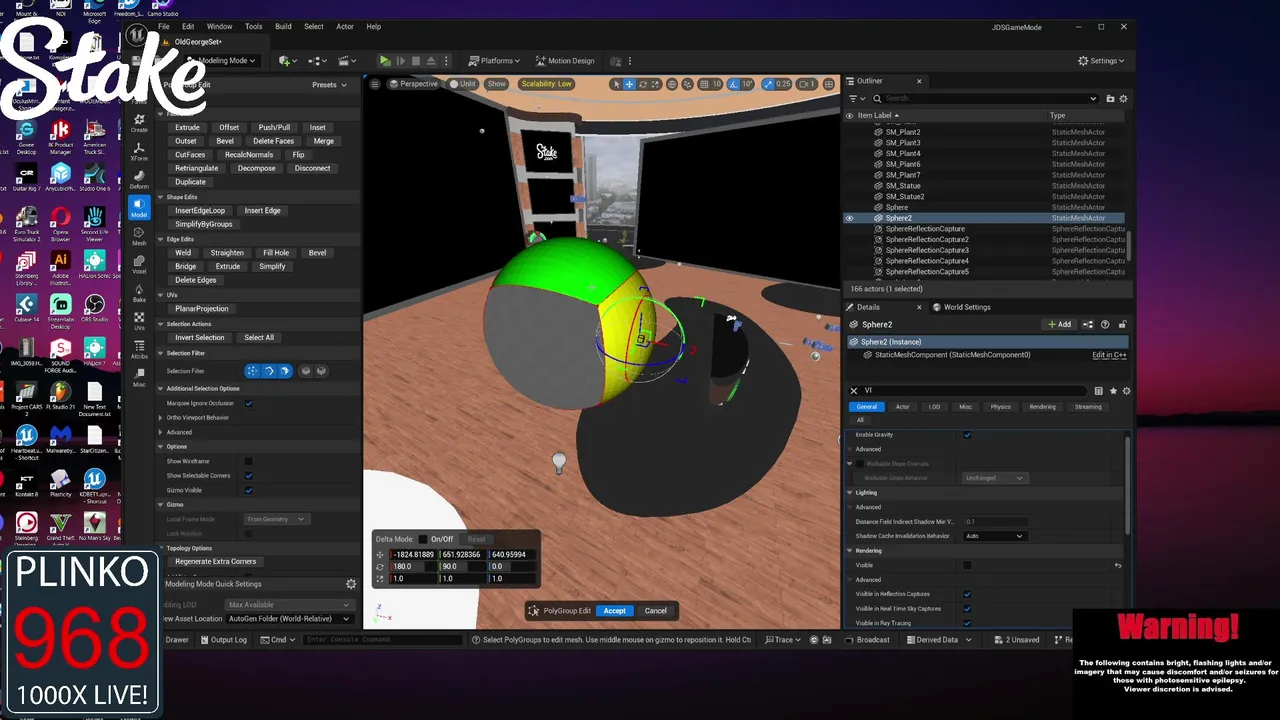Click the green Play button
Viewport: 1280px width, 720px height.
click(385, 61)
